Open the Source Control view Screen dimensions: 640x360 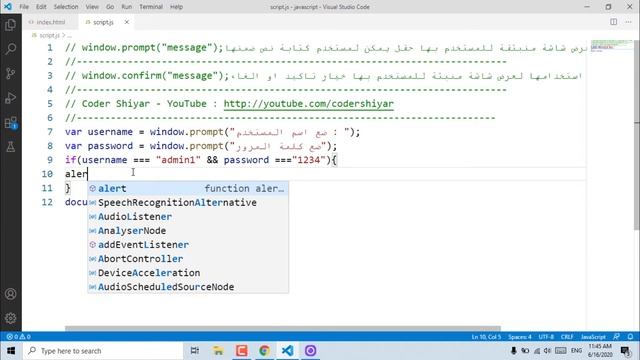click(x=11, y=73)
